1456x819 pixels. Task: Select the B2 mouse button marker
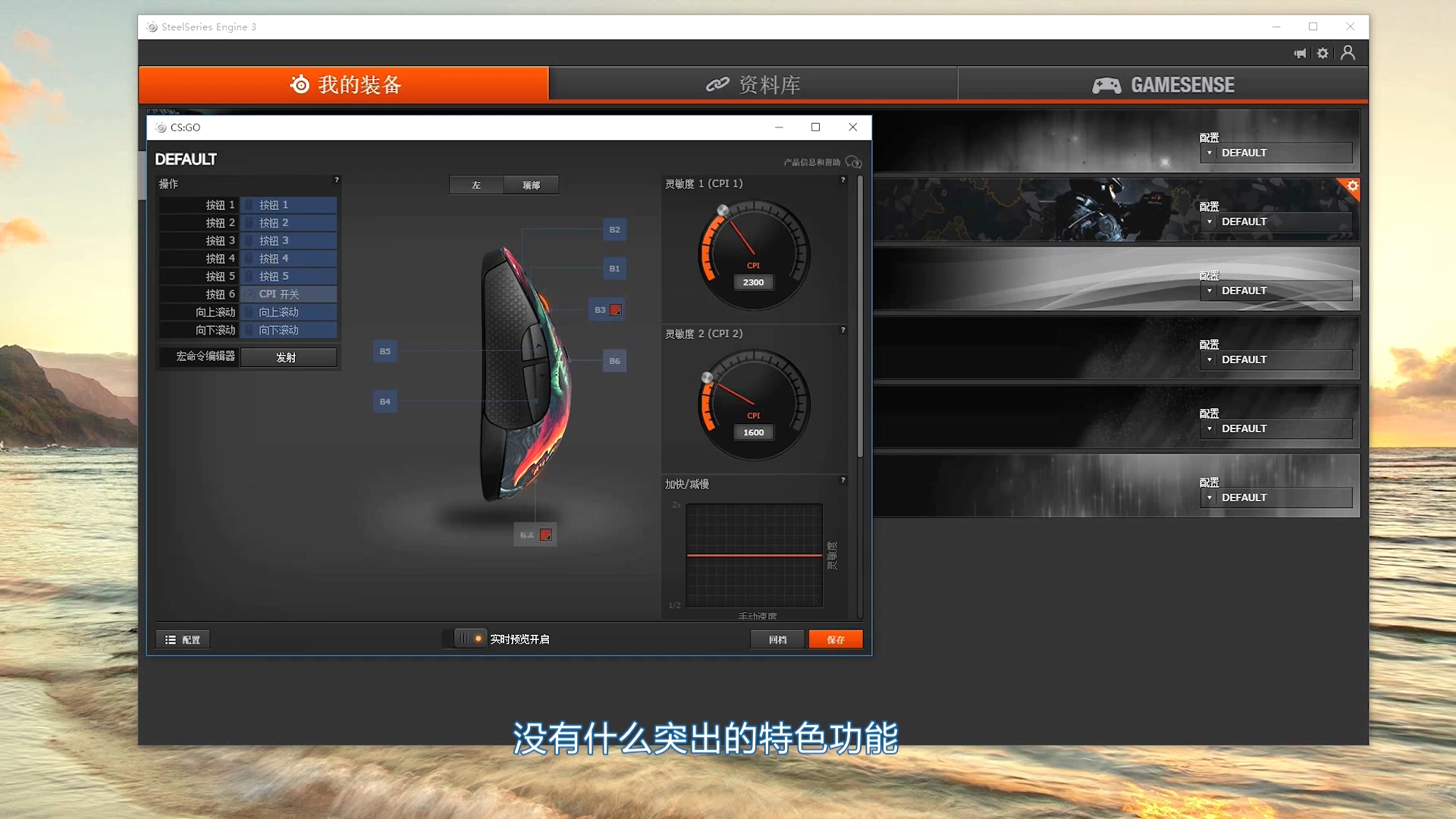point(614,230)
